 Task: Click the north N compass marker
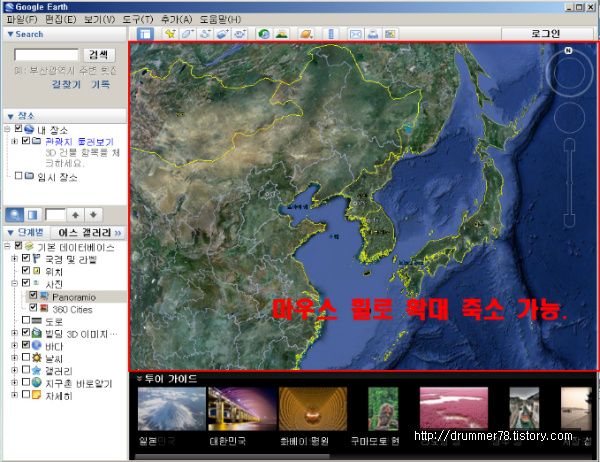[568, 50]
